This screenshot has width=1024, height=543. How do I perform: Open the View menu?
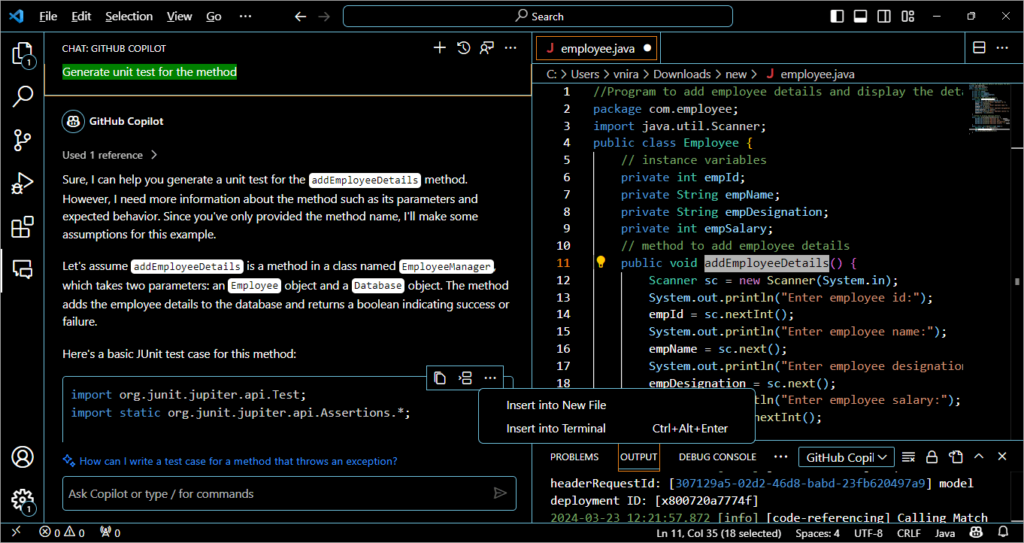(x=179, y=16)
